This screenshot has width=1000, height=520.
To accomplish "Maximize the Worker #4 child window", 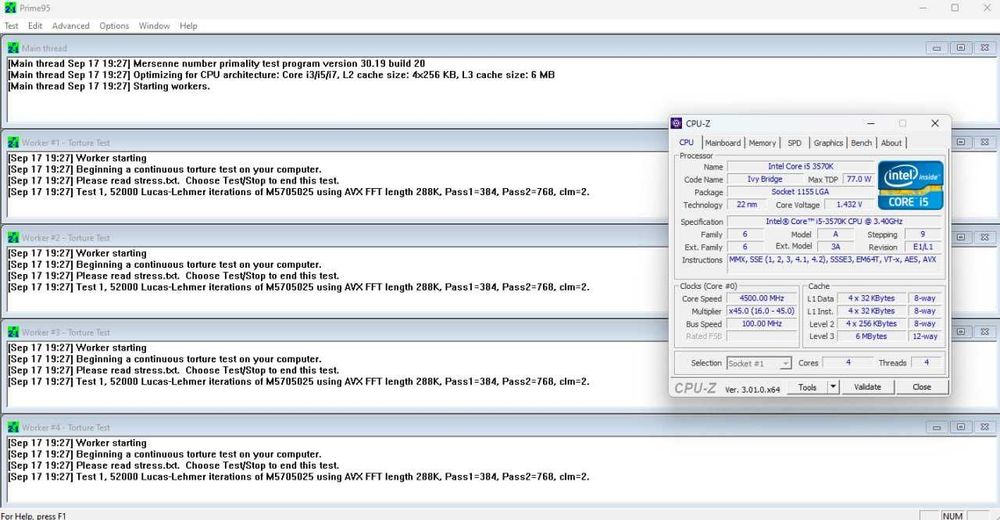I will point(960,427).
